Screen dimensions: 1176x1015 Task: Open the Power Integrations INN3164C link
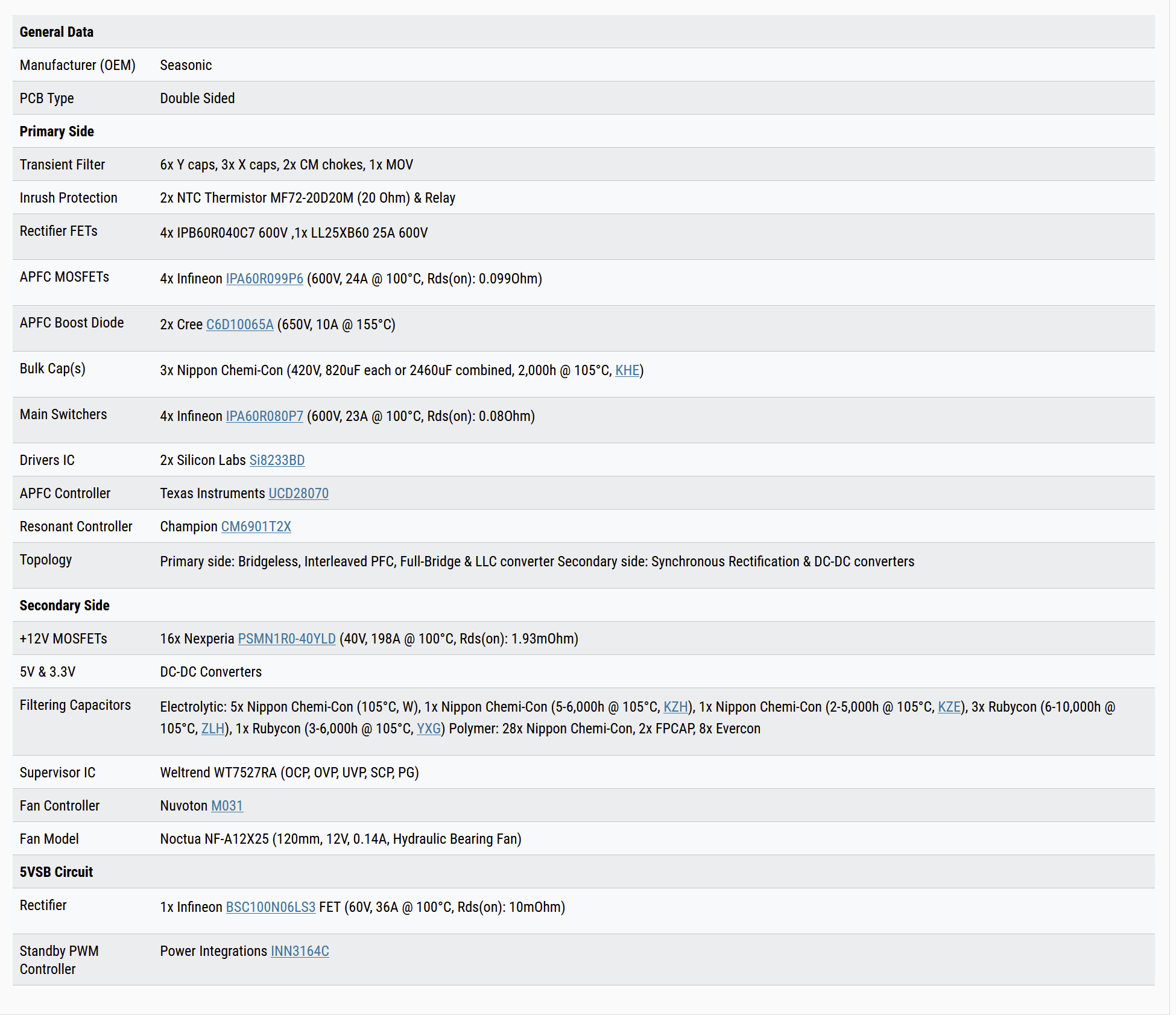pos(300,951)
